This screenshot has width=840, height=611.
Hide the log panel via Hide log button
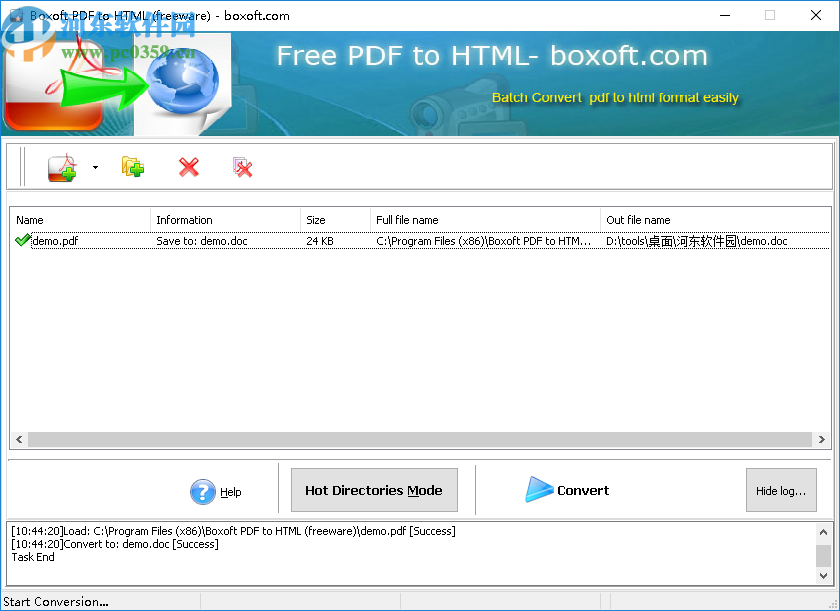[781, 490]
